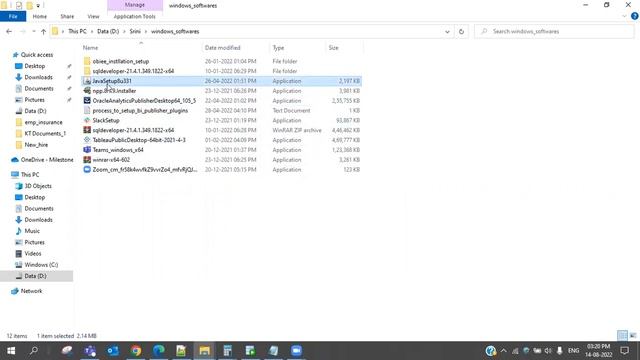
Task: Open pinned Downloads under Quick access
Action: click(38, 77)
